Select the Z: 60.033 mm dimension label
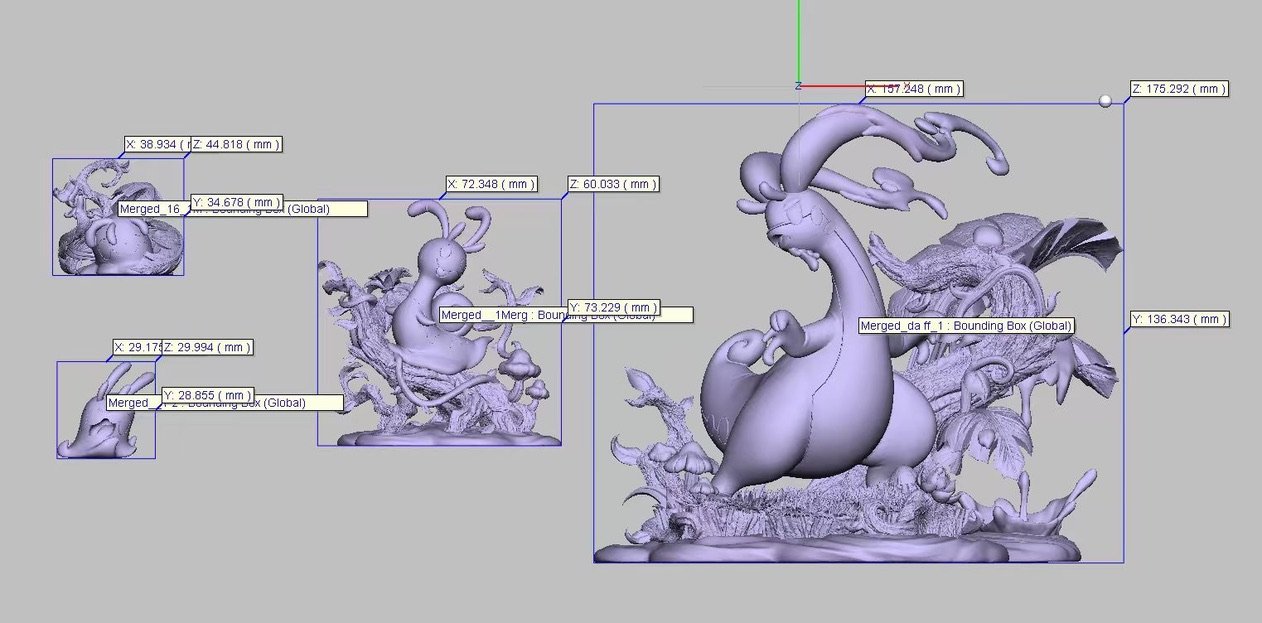This screenshot has width=1262, height=623. (x=613, y=185)
